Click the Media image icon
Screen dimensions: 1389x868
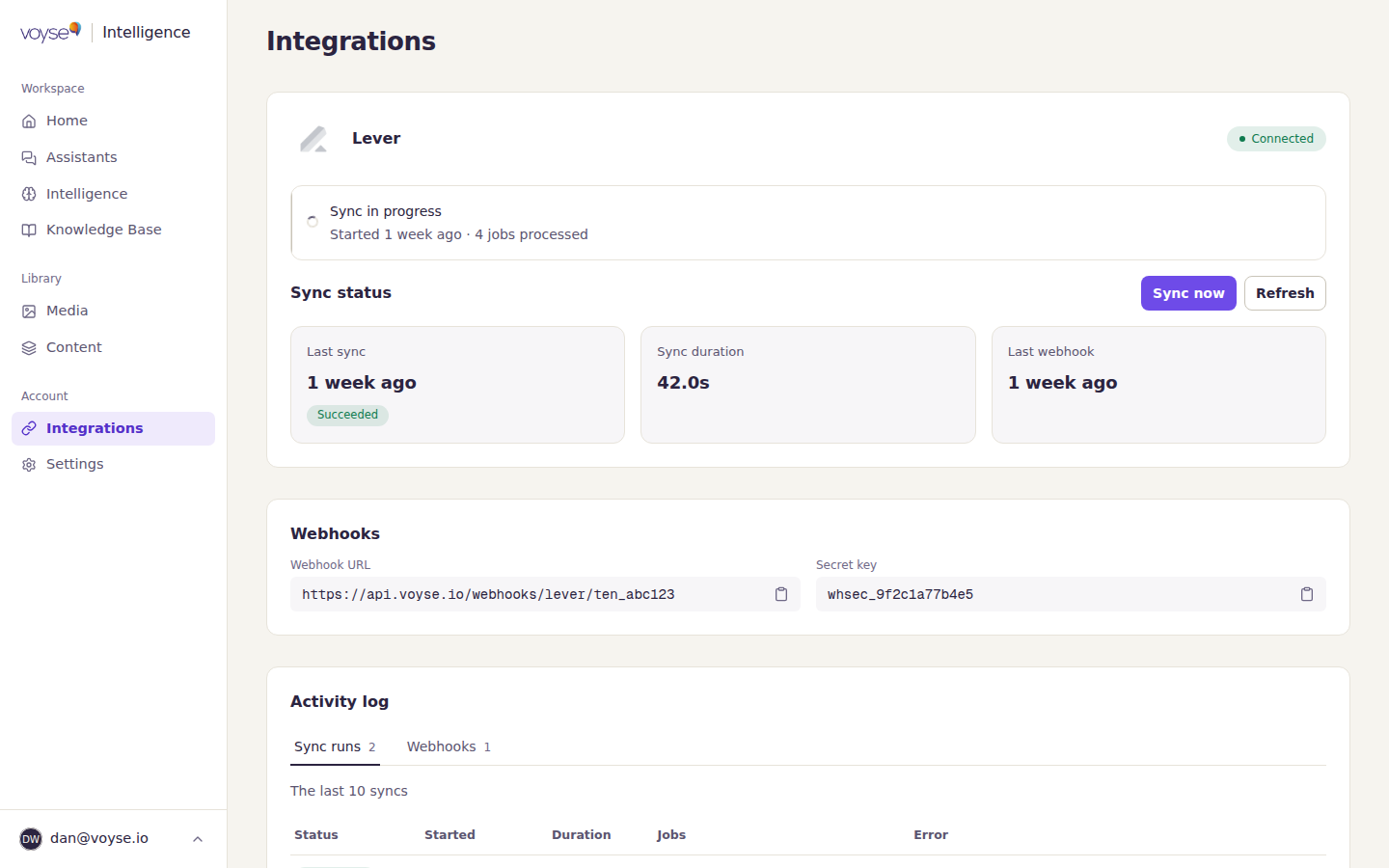[29, 312]
